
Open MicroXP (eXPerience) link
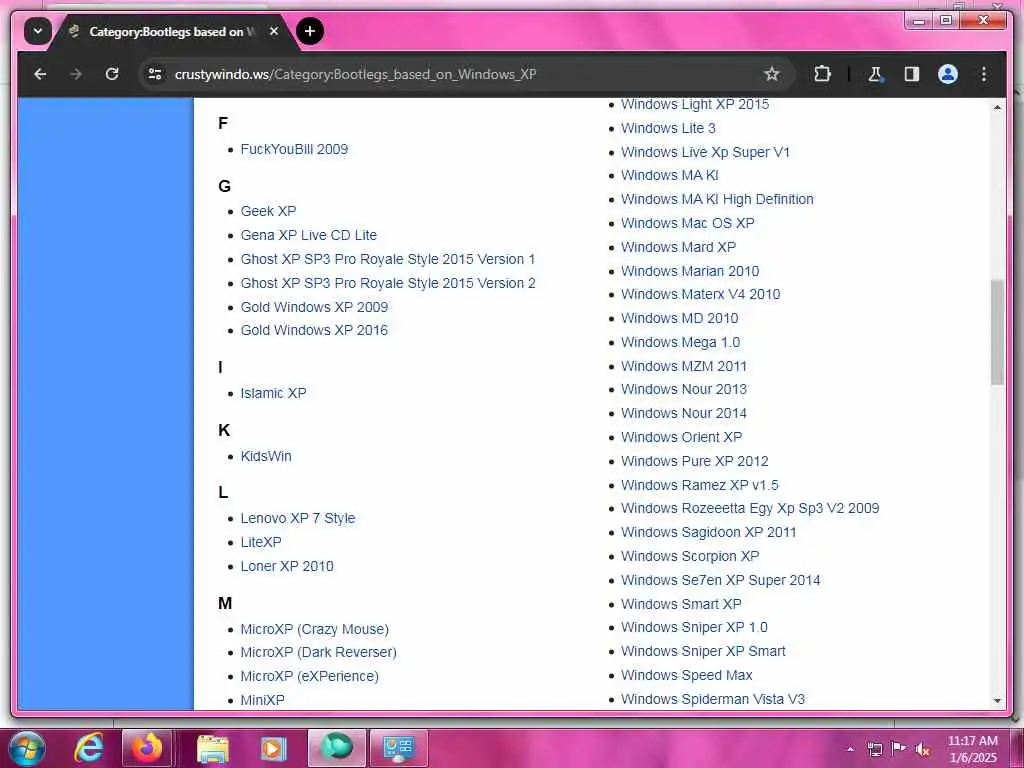pos(310,677)
